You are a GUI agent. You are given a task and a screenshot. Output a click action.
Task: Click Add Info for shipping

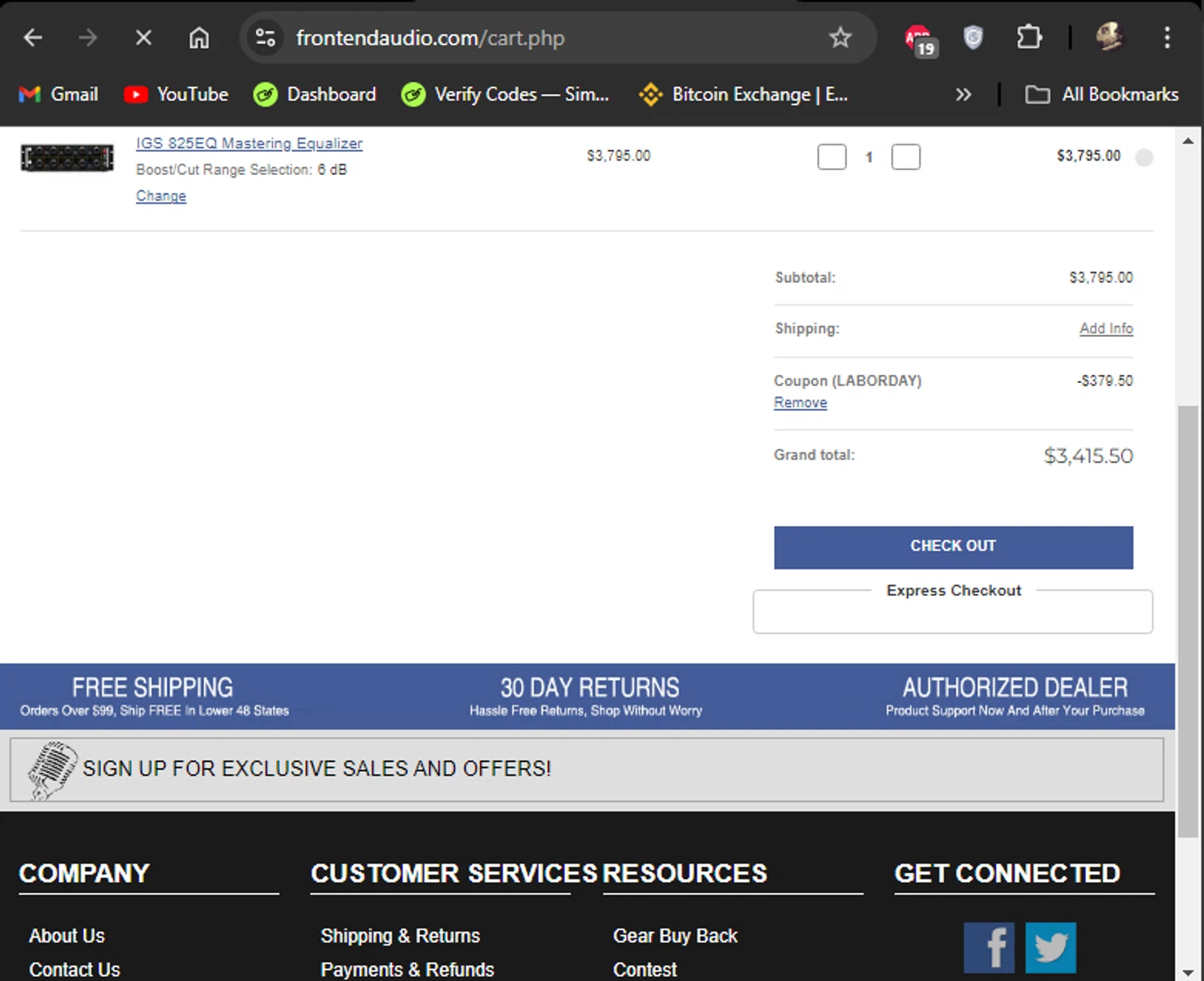[x=1106, y=328]
